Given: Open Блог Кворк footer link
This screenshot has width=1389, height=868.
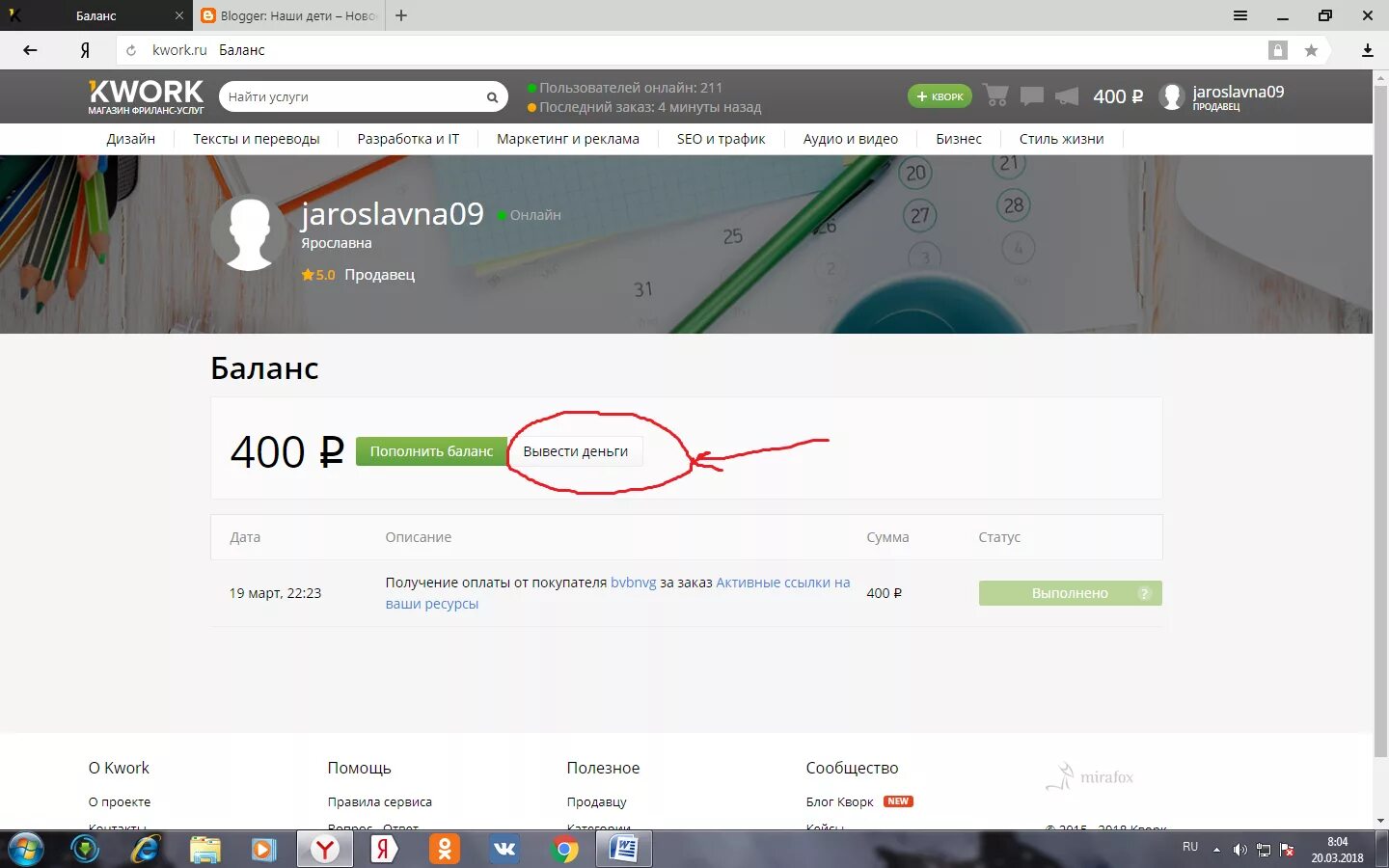Looking at the screenshot, I should (x=840, y=801).
